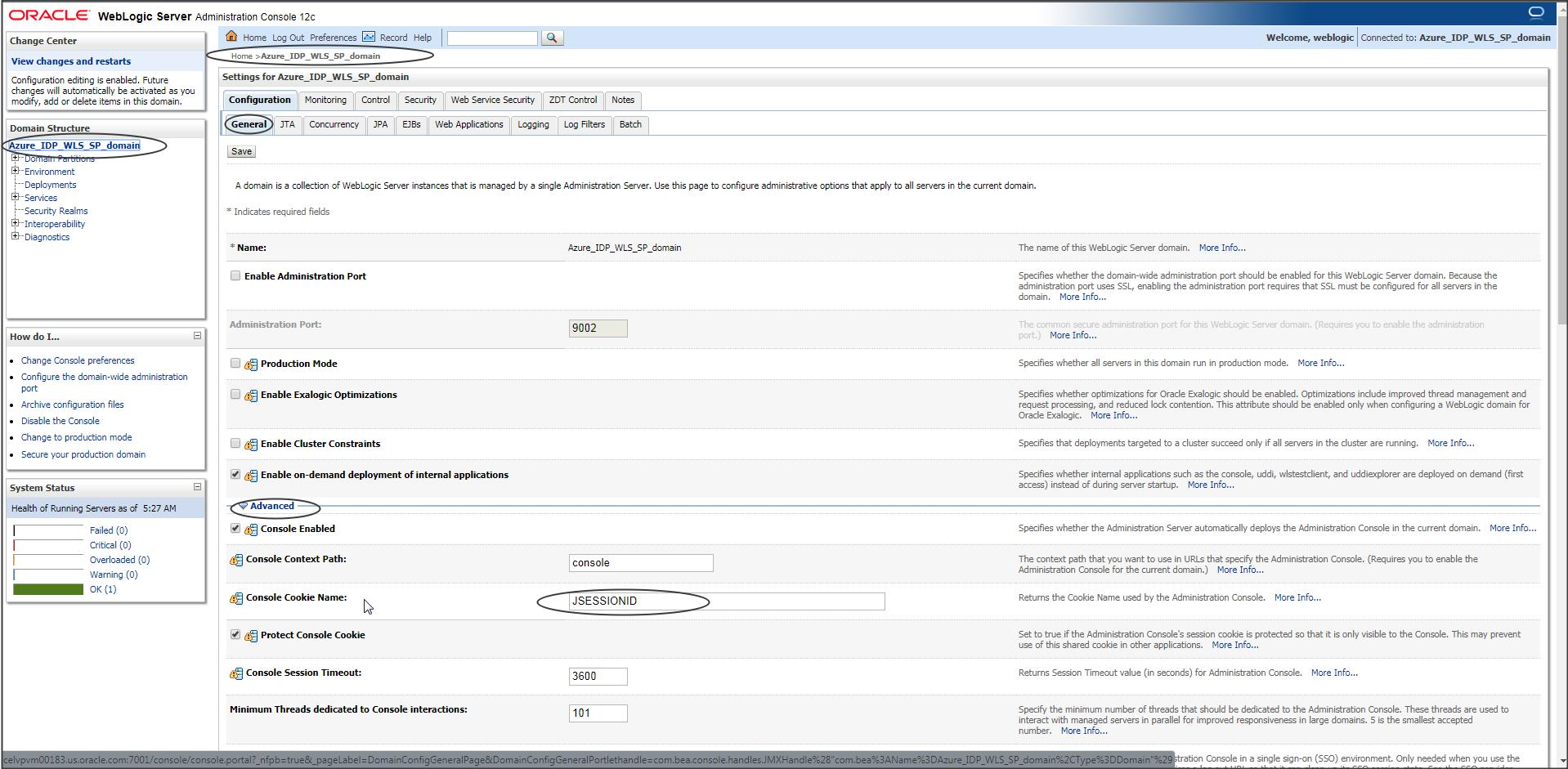This screenshot has width=1568, height=769.
Task: Expand the Services tree node
Action: coord(15,197)
